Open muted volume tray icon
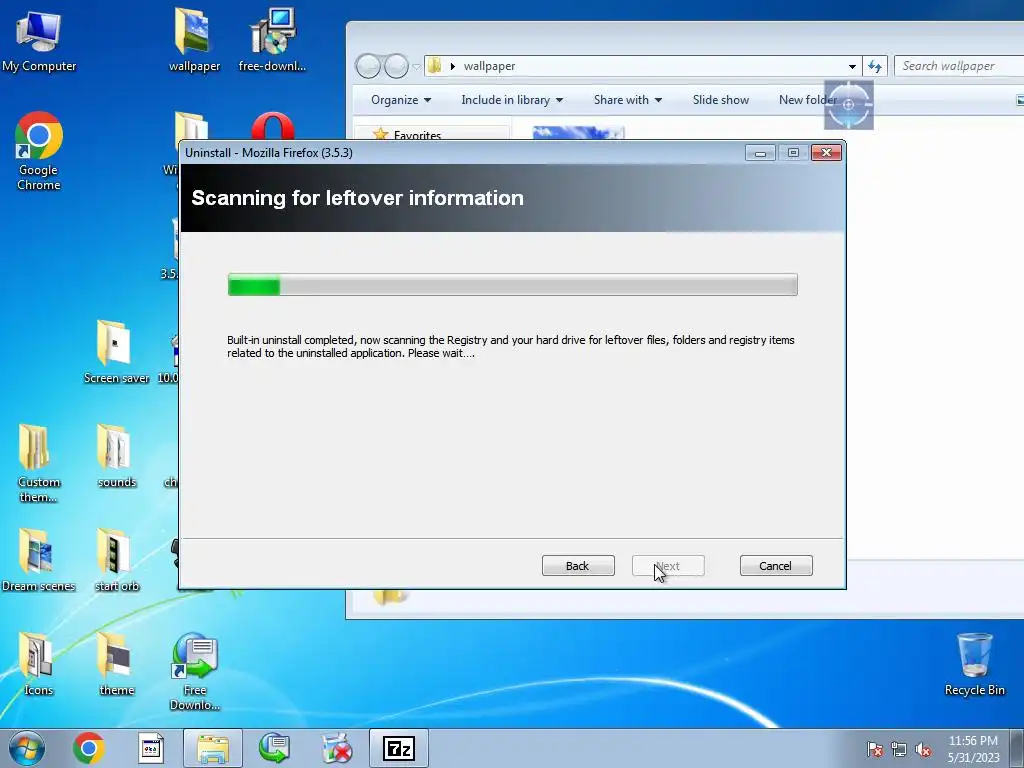 pyautogui.click(x=923, y=749)
